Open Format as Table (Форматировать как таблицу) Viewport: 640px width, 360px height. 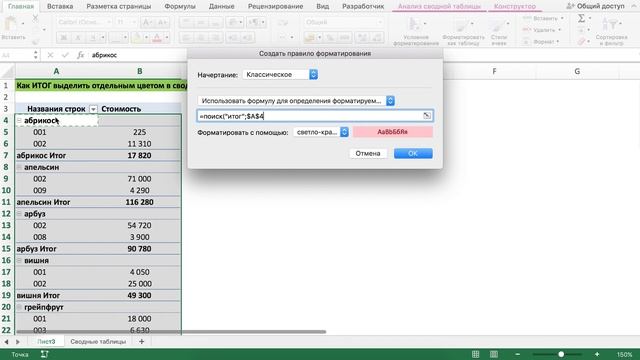(463, 31)
